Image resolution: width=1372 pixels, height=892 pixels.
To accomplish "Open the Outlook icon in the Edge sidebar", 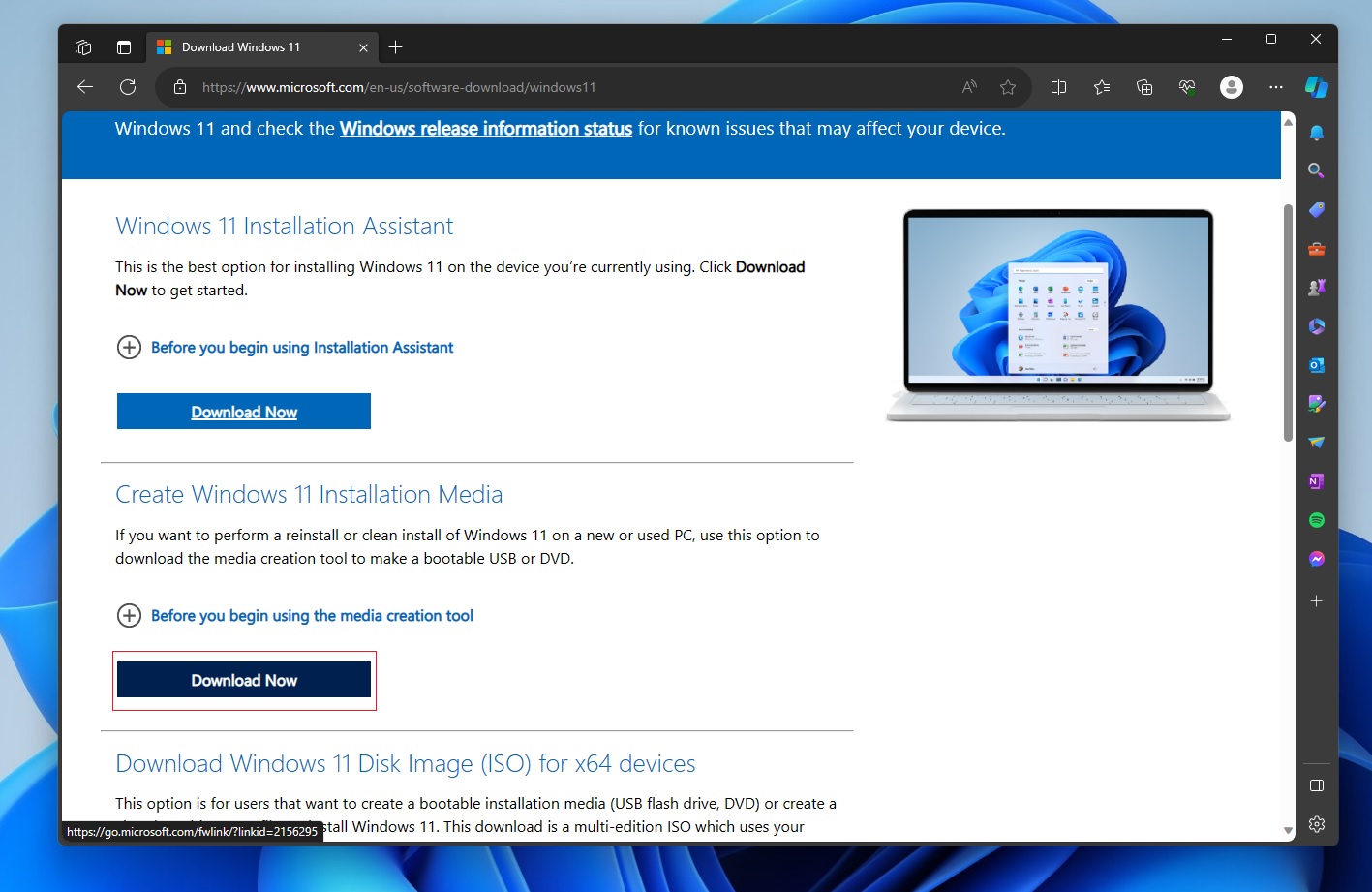I will [1316, 365].
